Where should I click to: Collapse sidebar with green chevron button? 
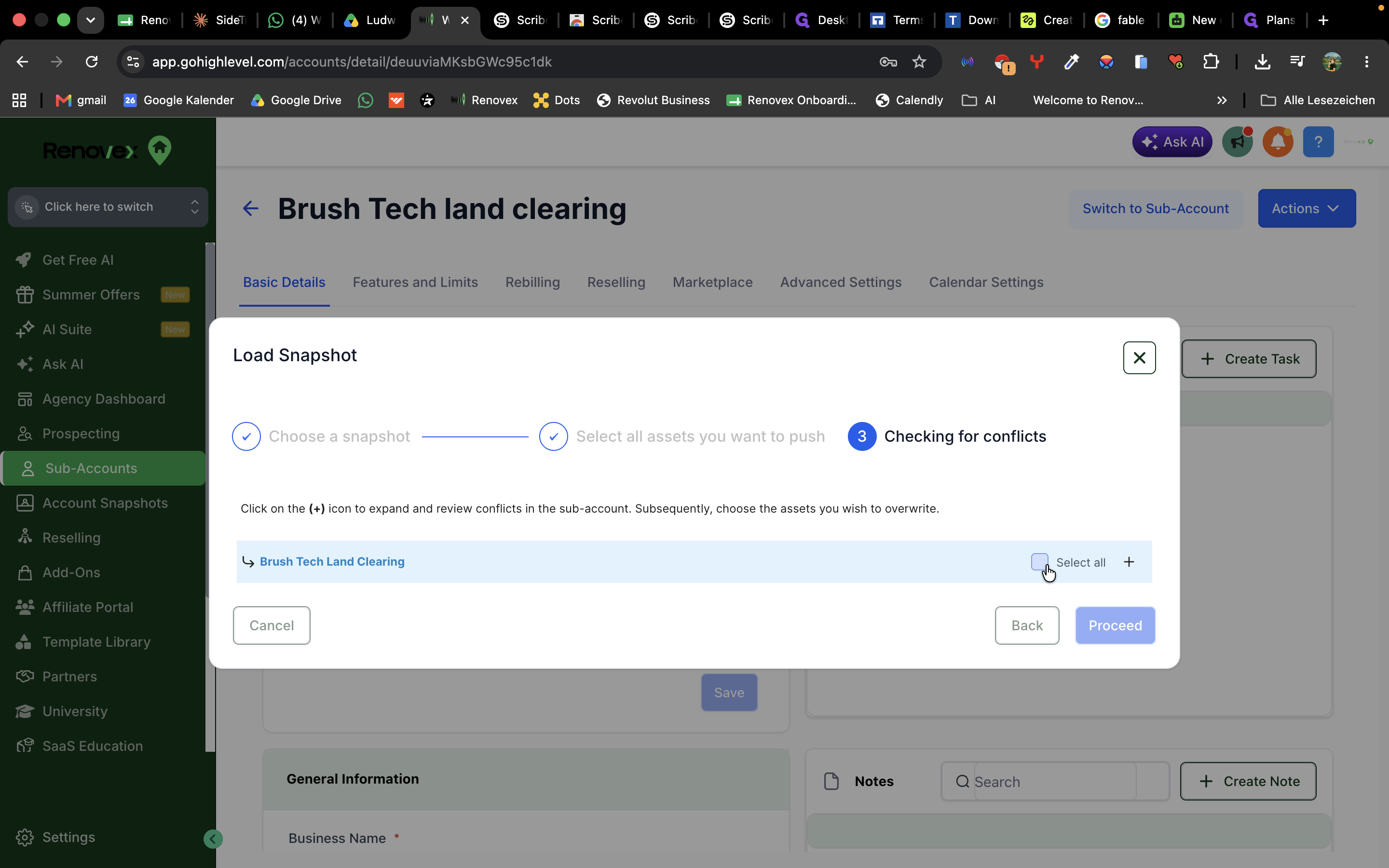pos(213,839)
